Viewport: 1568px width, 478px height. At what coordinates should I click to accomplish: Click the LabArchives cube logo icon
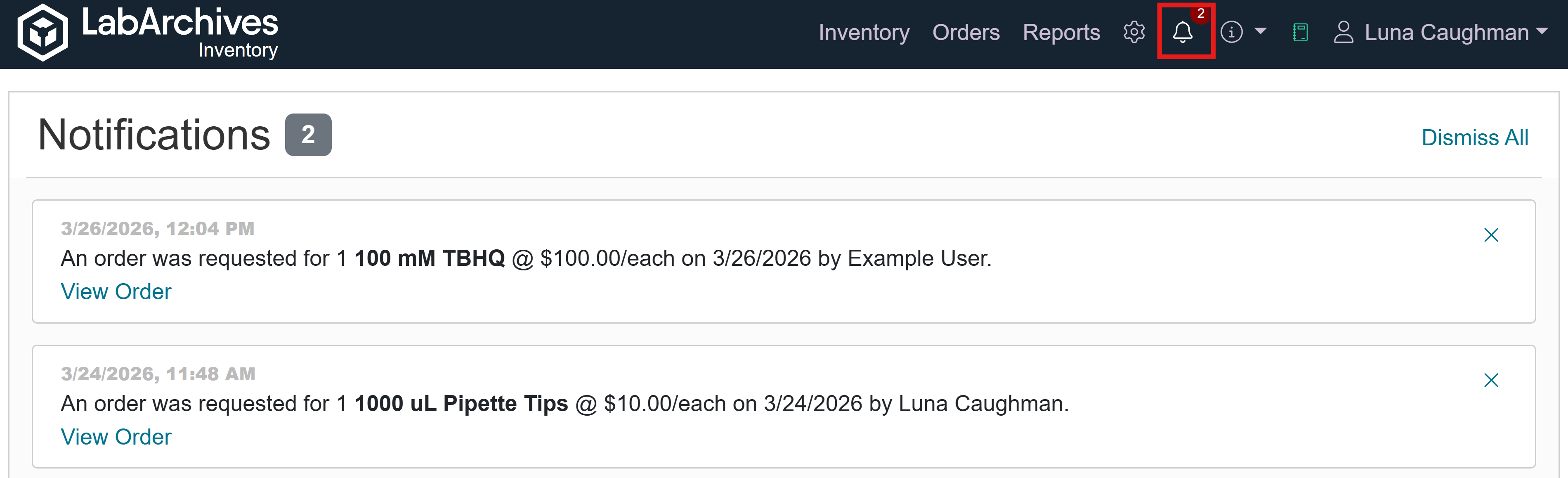pyautogui.click(x=43, y=33)
